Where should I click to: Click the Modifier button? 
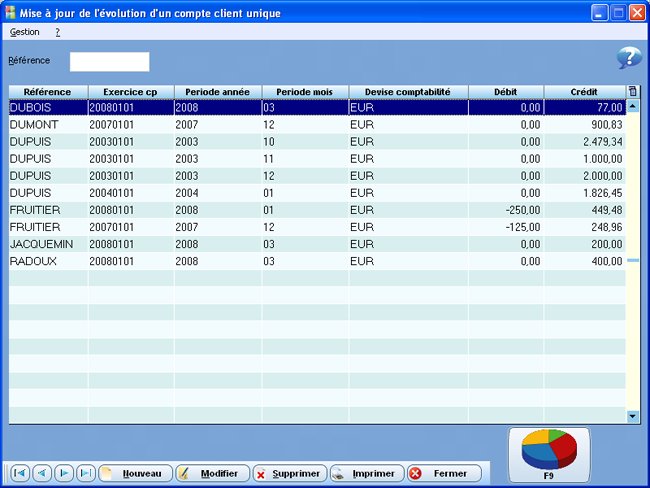point(213,473)
